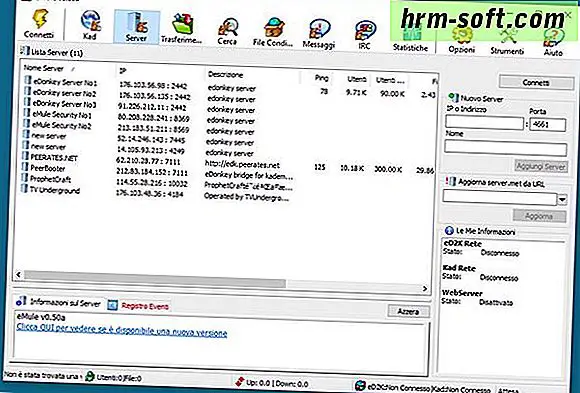Image resolution: width=580 pixels, height=393 pixels.
Task: Select the eMule Security No2 row
Action: [61, 125]
